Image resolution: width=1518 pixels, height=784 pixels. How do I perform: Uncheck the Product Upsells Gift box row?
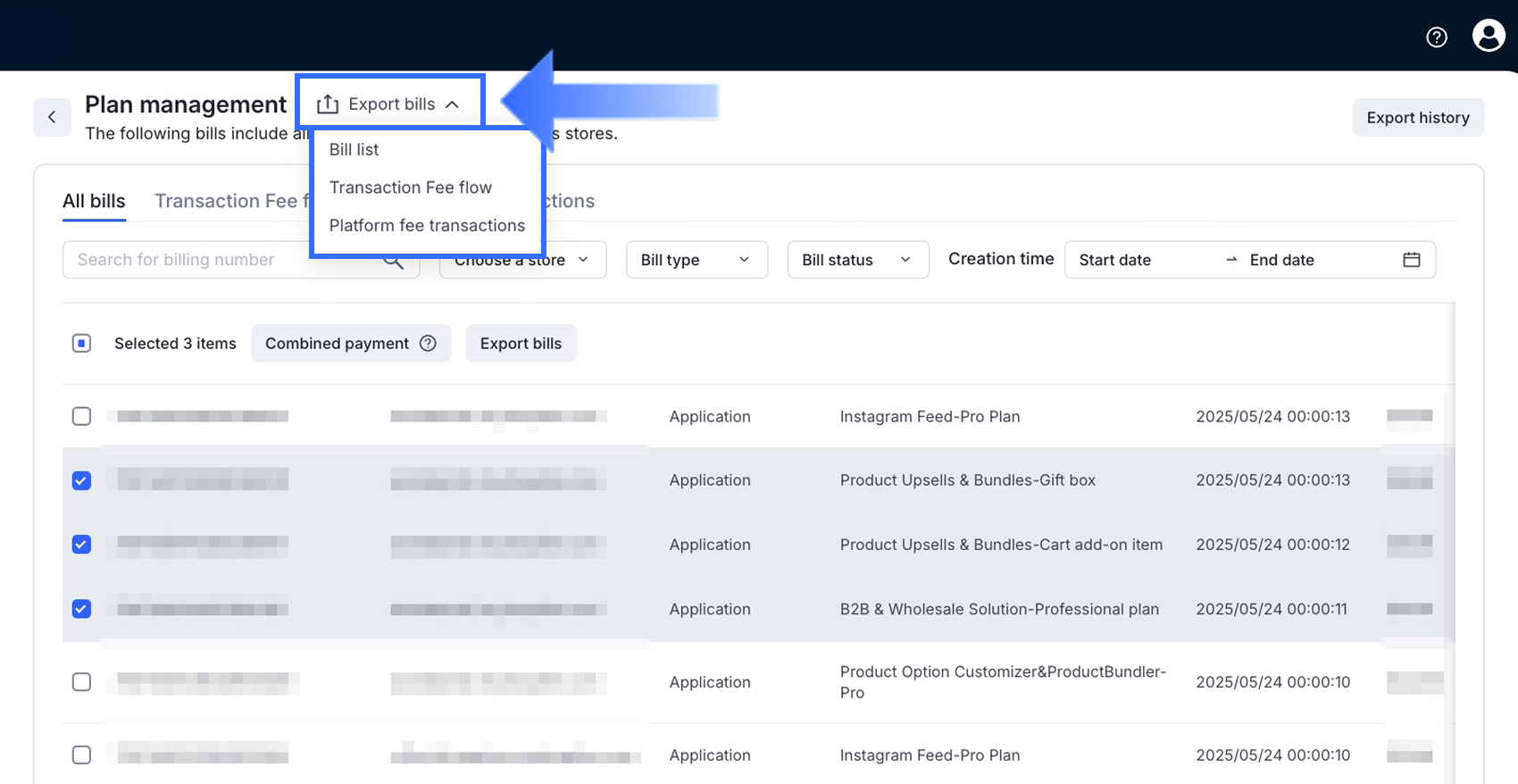tap(81, 480)
